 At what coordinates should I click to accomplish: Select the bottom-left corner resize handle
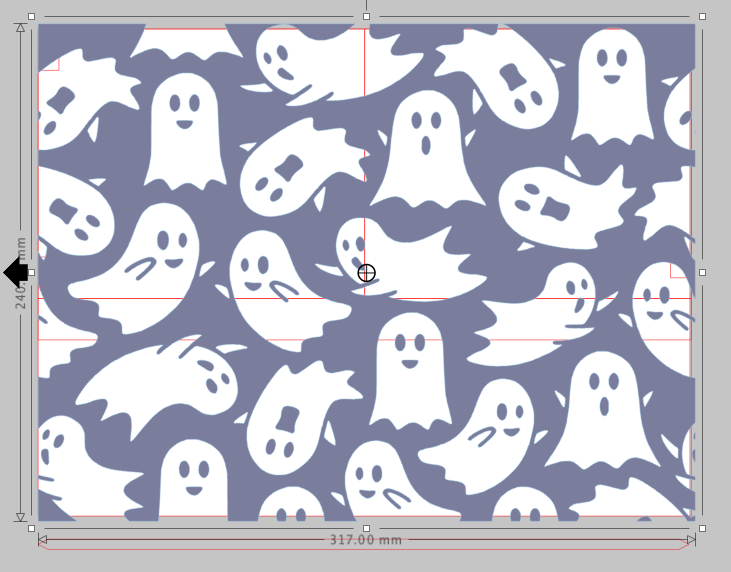(31, 528)
